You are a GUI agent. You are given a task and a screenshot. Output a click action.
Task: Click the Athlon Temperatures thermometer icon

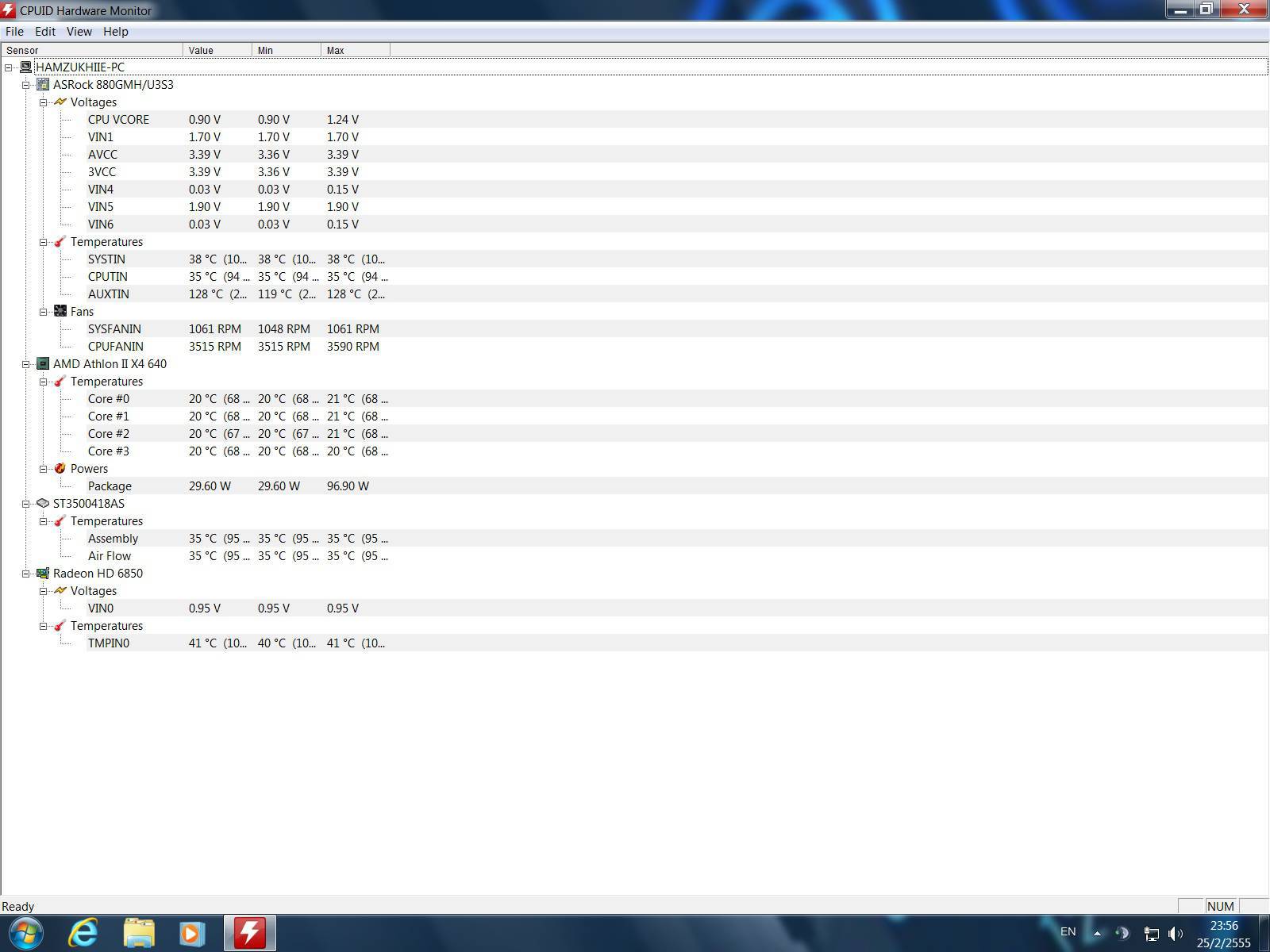pos(60,382)
